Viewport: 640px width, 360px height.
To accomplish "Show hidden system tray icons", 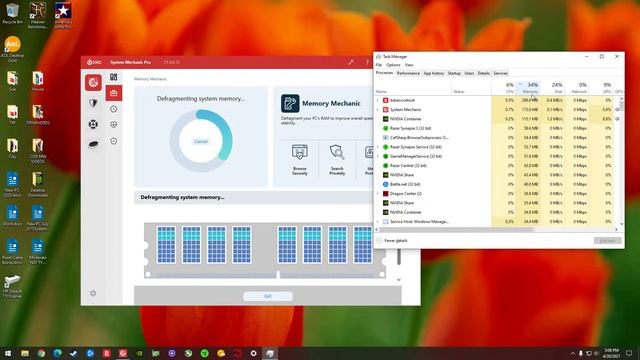I will pos(573,353).
